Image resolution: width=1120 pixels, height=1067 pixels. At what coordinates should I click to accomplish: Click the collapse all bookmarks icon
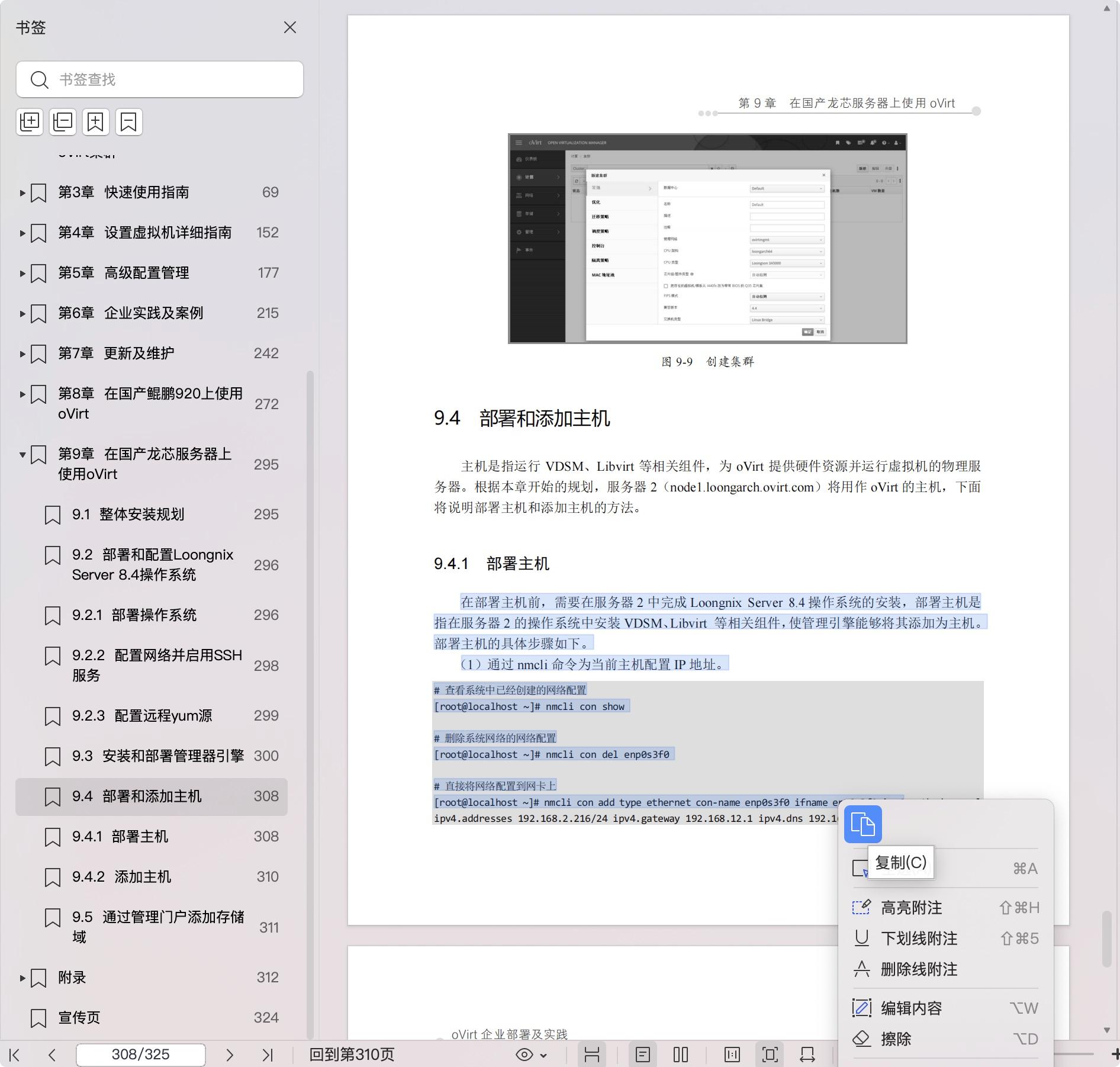click(63, 122)
